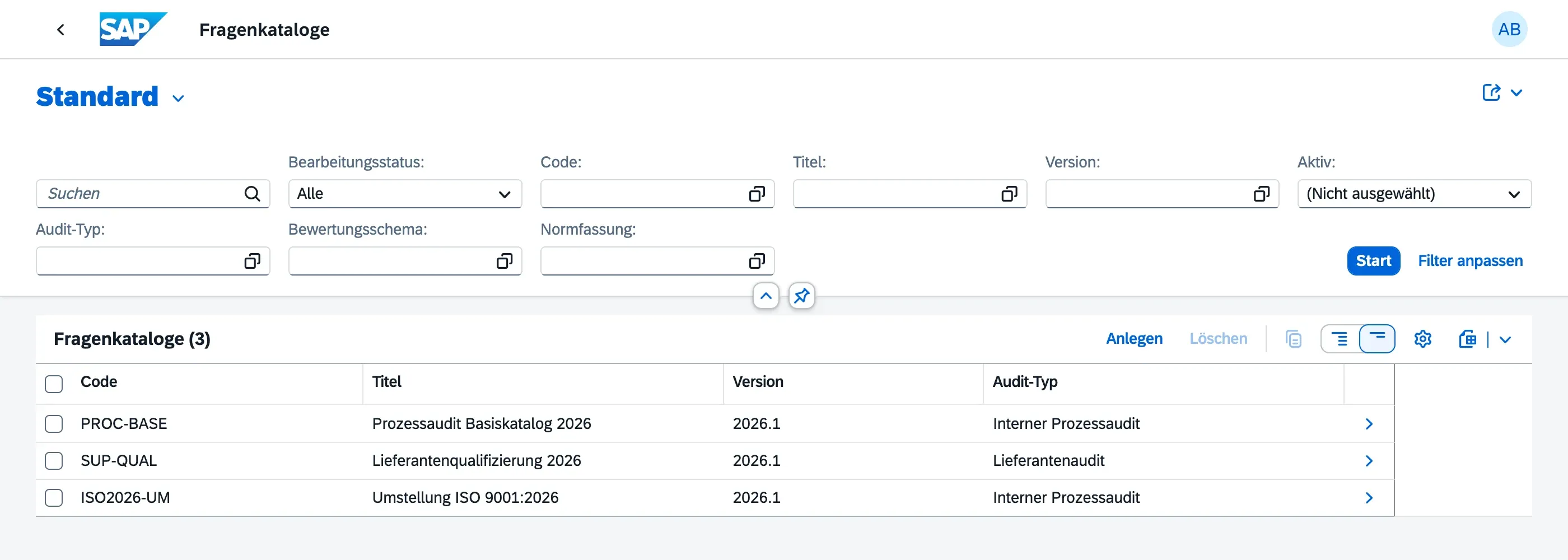The image size is (1568, 560).
Task: Open value help for Audit-Typ filter
Action: (x=252, y=261)
